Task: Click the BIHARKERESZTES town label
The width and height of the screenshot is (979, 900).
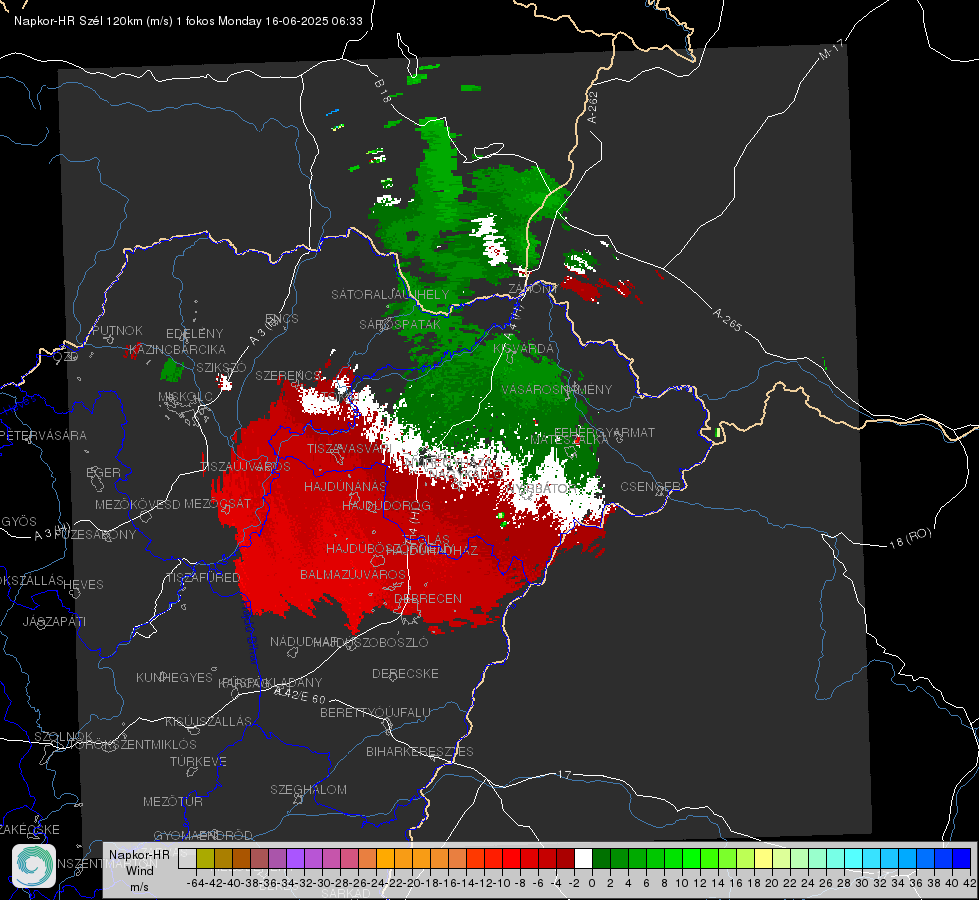Action: [420, 751]
